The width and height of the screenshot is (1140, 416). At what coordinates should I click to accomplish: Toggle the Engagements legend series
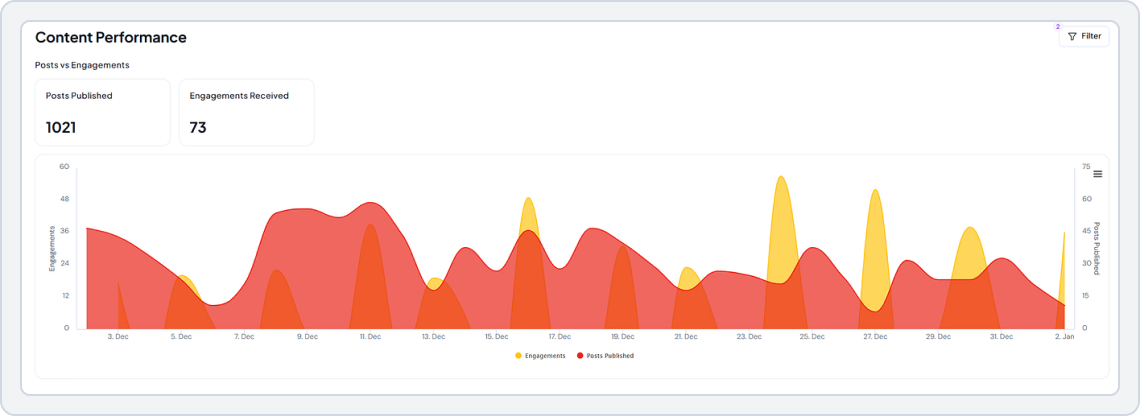click(x=545, y=356)
